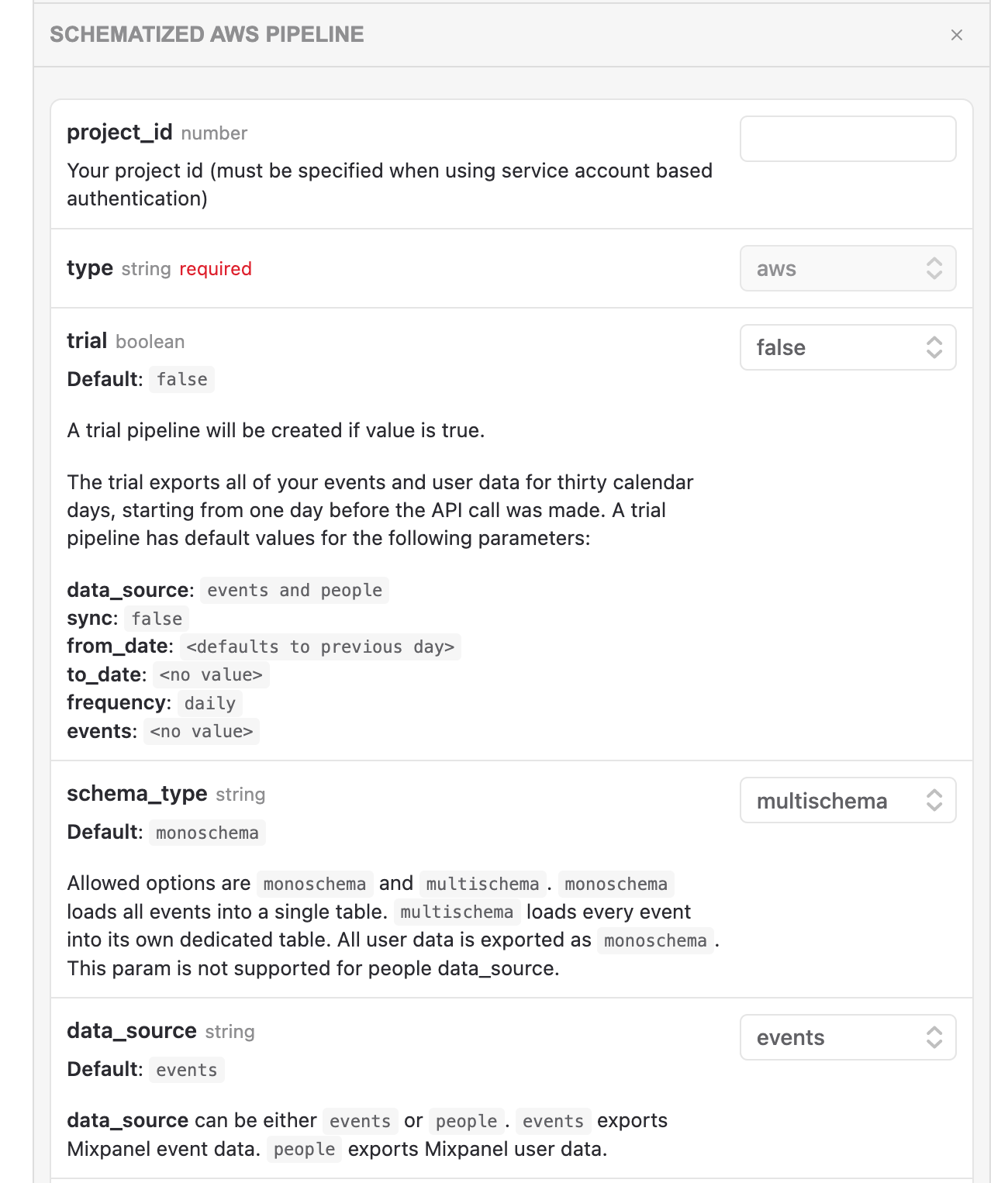Image resolution: width=1008 pixels, height=1183 pixels.
Task: Click the schema_type default monoschema chip
Action: 207,833
